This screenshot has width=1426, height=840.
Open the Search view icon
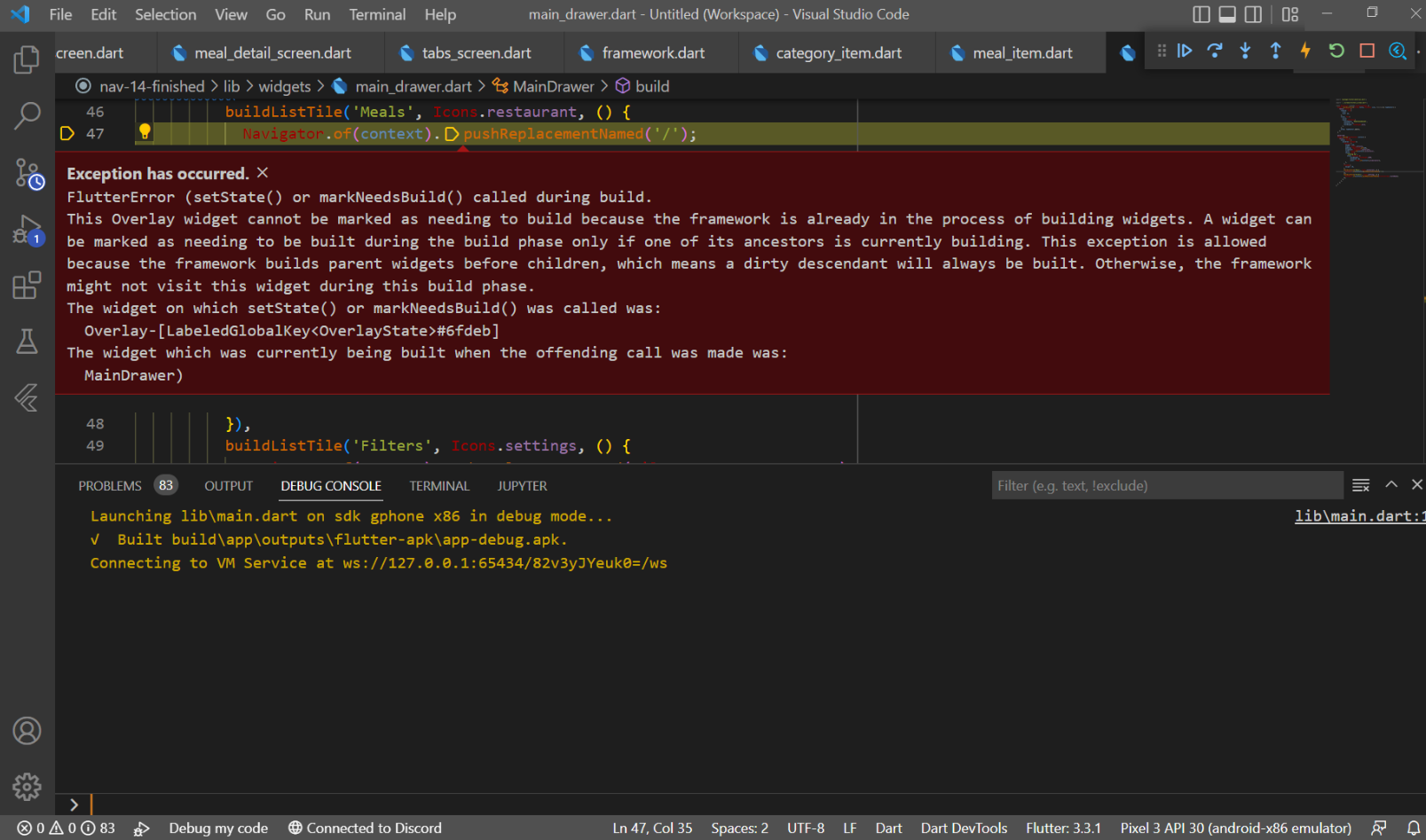[27, 115]
